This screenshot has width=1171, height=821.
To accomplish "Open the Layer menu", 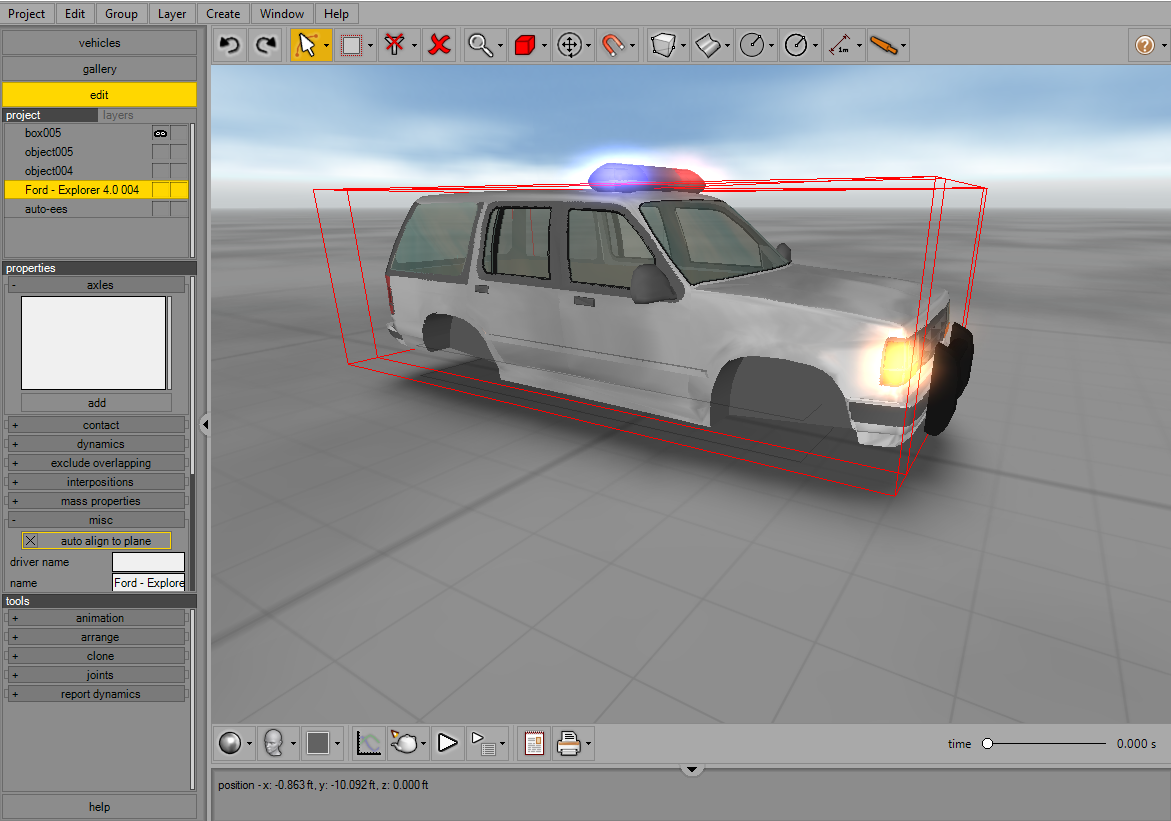I will [172, 13].
